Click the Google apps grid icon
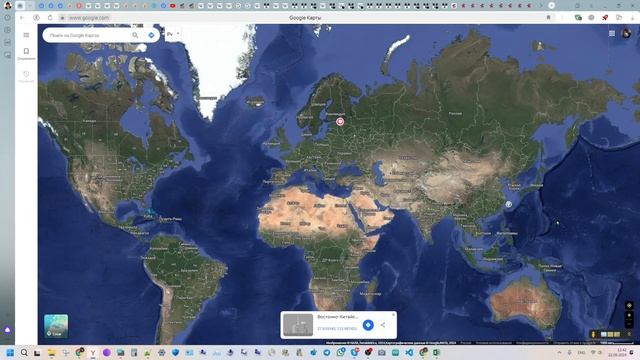640x360 pixels. click(x=612, y=33)
